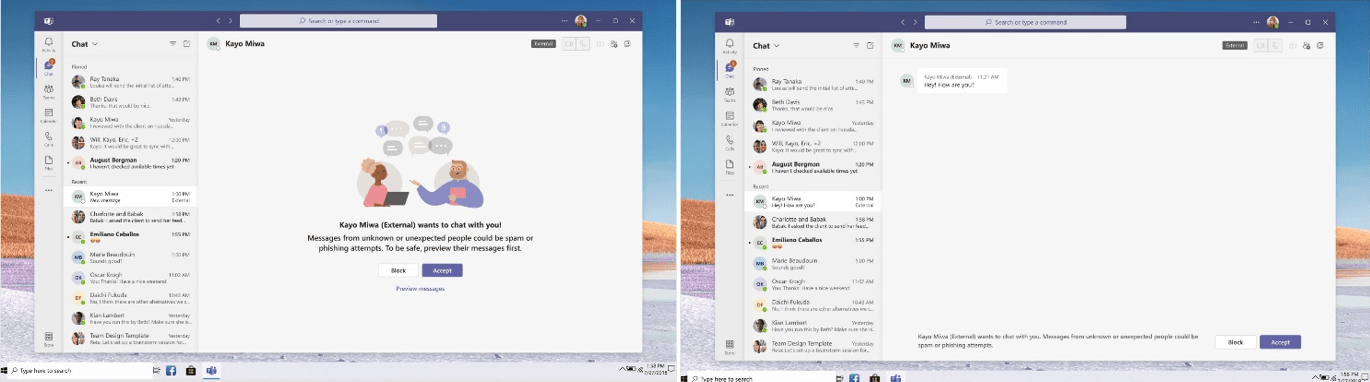Open Chat rail icon in left Teams window
This screenshot has width=1370, height=382.
point(48,67)
